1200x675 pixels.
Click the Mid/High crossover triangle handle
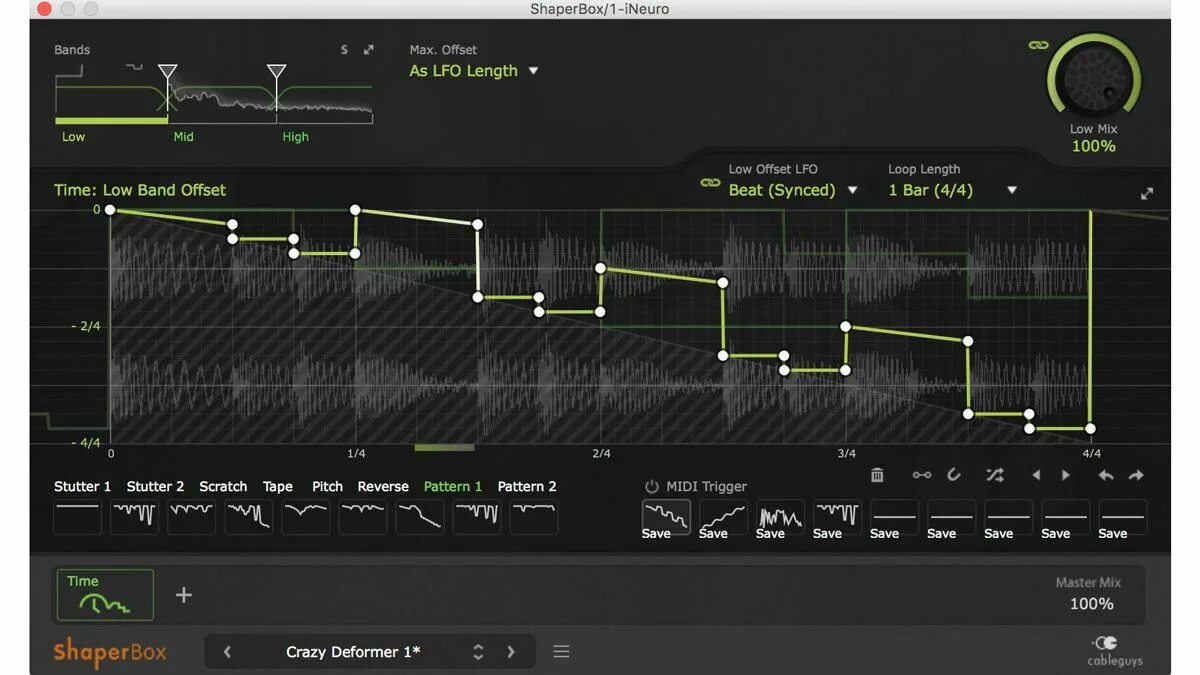277,72
